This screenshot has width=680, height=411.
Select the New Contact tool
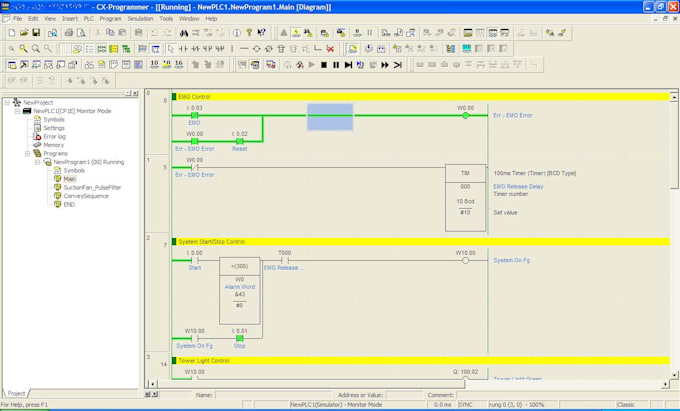pos(183,49)
